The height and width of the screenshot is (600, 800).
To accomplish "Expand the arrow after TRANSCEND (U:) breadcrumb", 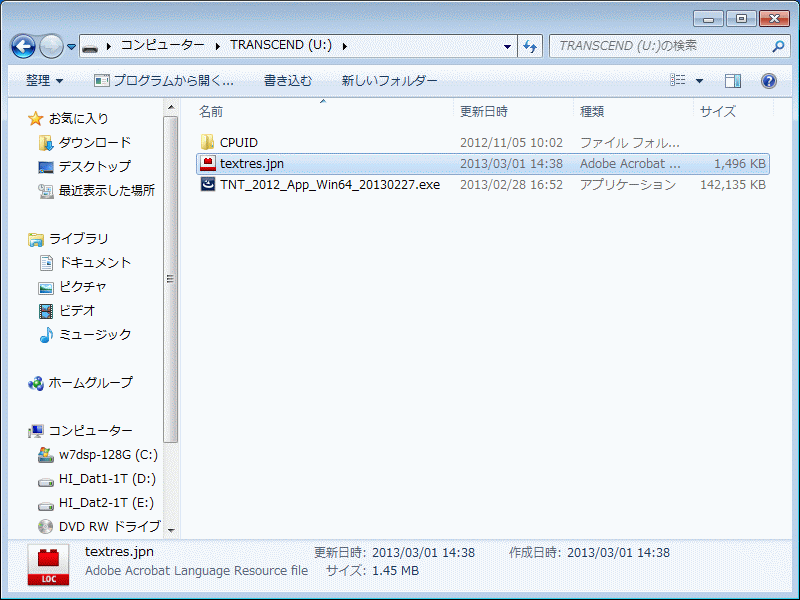I will tap(345, 46).
